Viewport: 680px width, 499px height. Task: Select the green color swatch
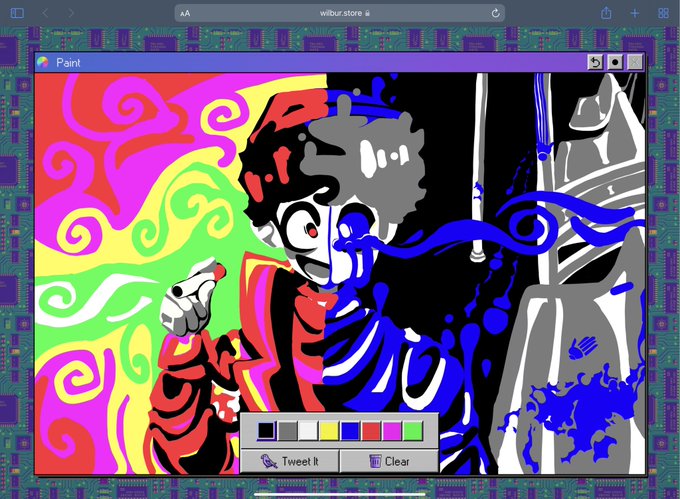[413, 431]
